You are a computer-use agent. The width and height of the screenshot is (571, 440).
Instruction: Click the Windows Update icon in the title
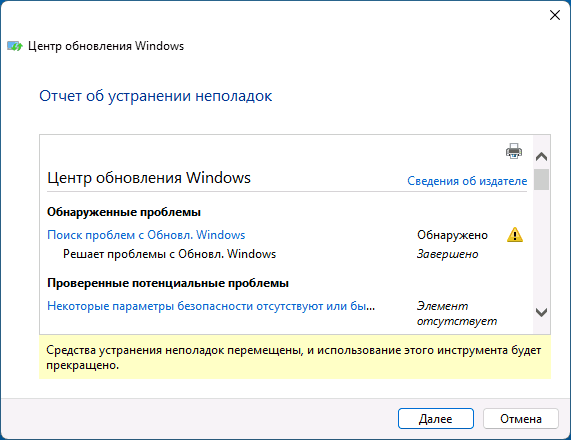[x=15, y=46]
